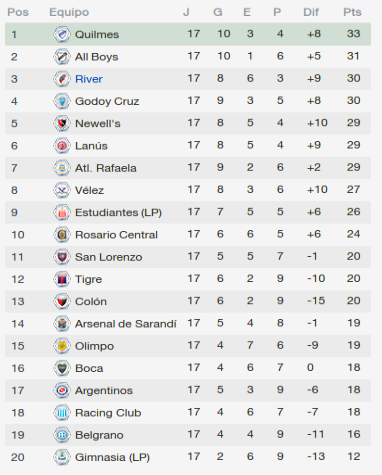Image resolution: width=382 pixels, height=475 pixels.
Task: Select the Rosario Central team name
Action: [x=116, y=235]
